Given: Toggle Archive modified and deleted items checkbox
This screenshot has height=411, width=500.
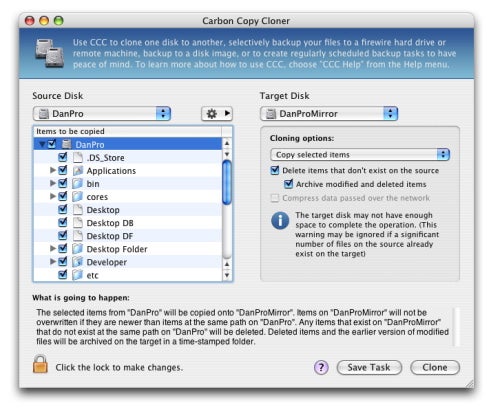Looking at the screenshot, I should [x=289, y=184].
